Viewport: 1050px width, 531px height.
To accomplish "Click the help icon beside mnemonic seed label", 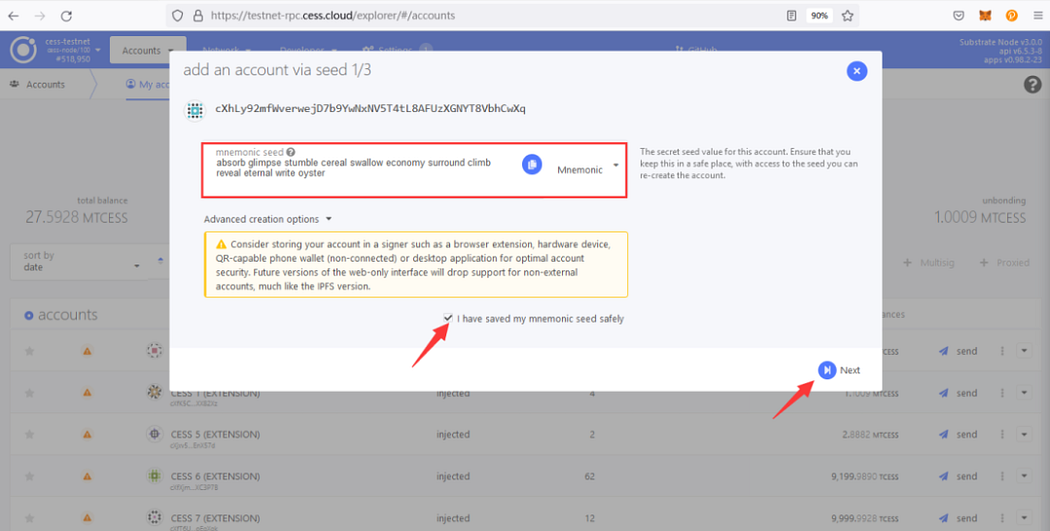I will coord(291,153).
